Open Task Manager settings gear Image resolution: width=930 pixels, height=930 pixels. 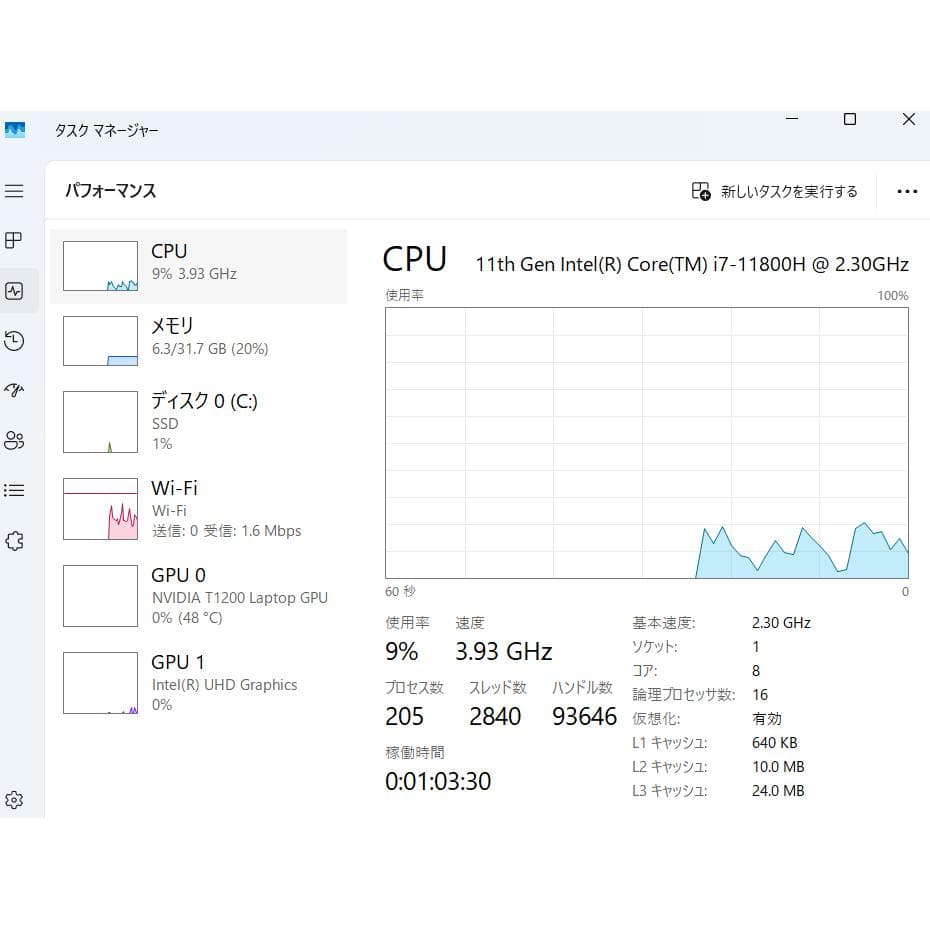[x=14, y=800]
